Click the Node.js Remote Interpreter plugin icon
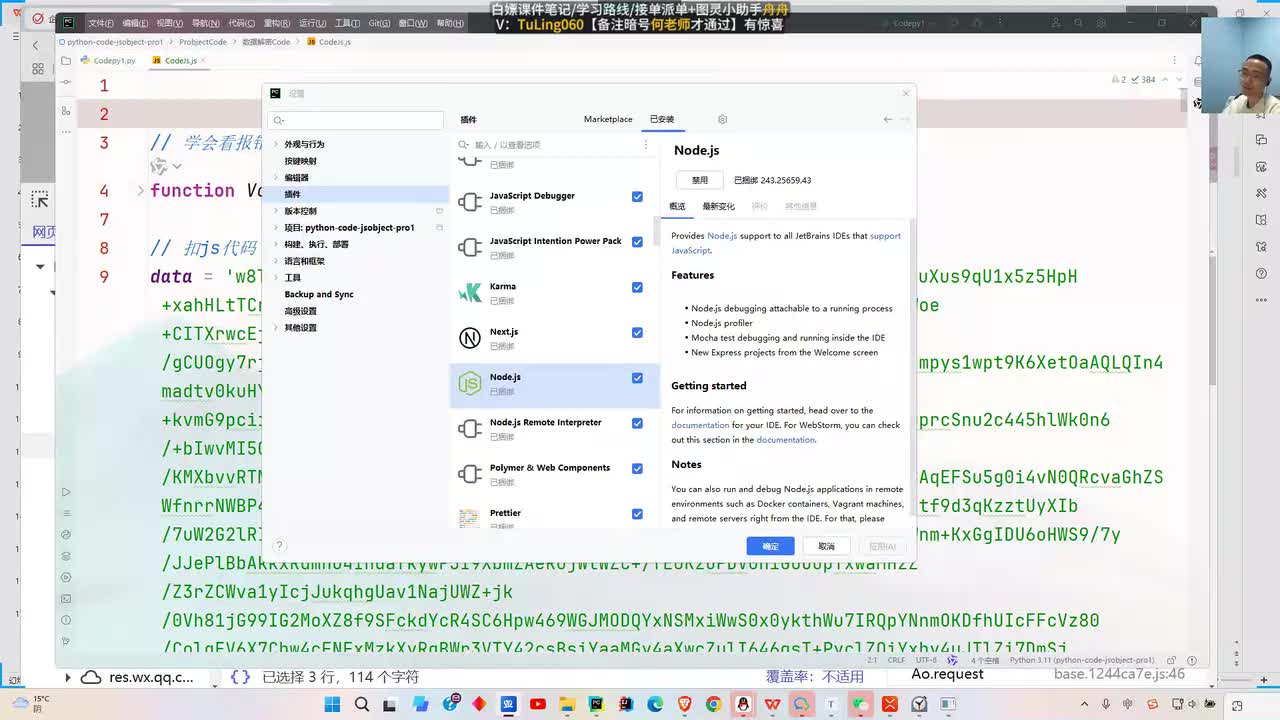1280x720 pixels. [x=469, y=429]
